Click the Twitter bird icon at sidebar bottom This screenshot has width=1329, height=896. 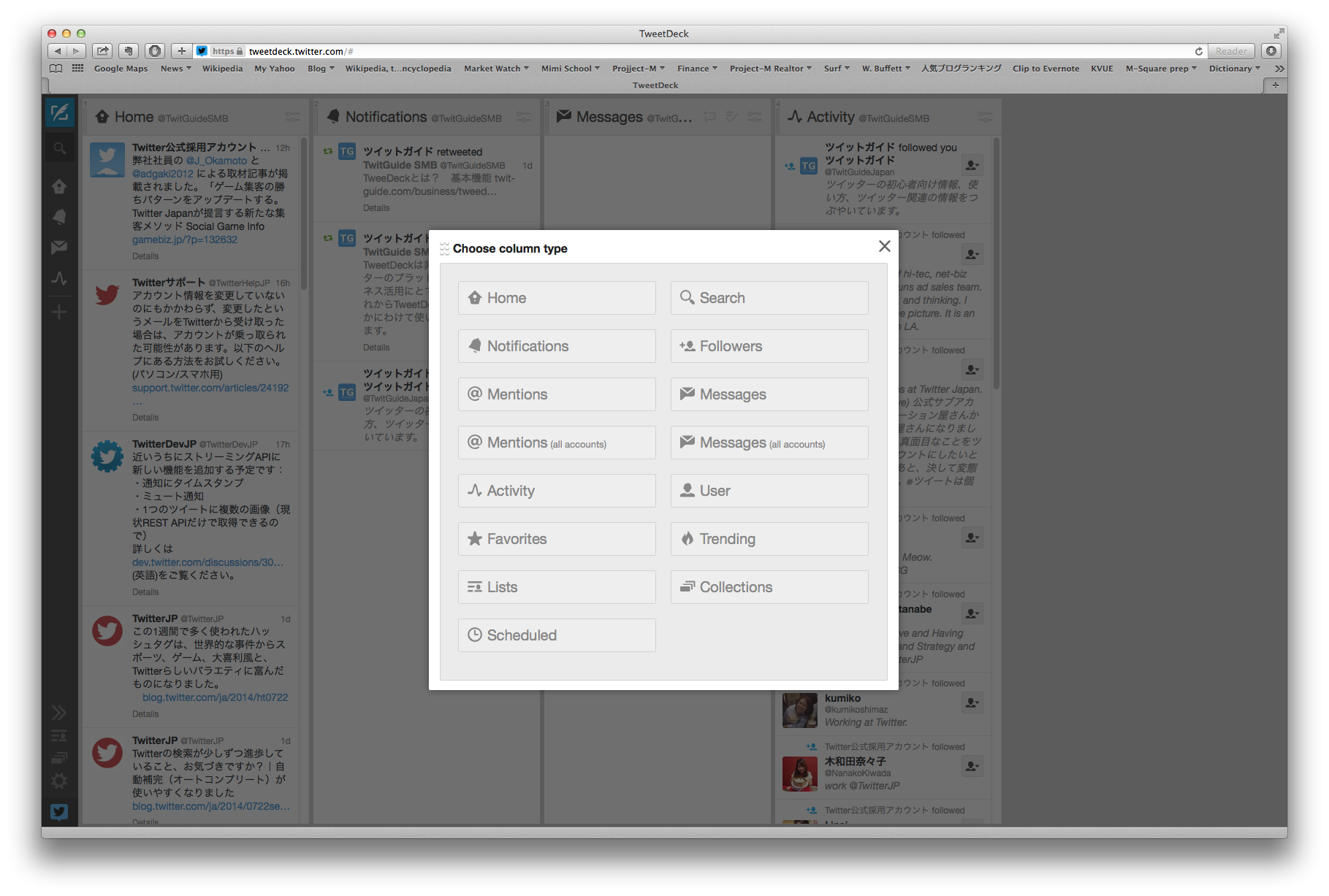pos(59,811)
